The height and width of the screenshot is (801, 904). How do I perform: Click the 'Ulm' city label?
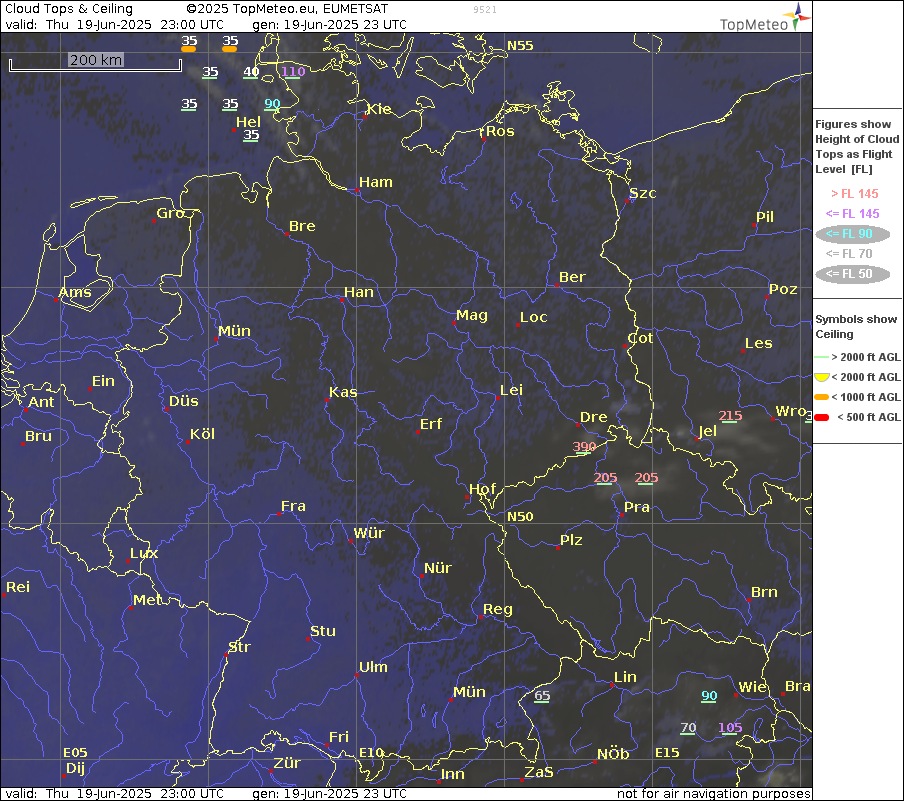(x=373, y=667)
